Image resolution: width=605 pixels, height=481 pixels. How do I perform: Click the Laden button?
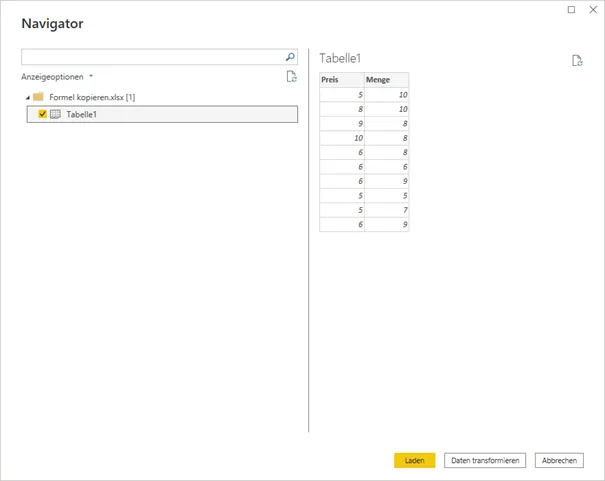click(x=414, y=460)
